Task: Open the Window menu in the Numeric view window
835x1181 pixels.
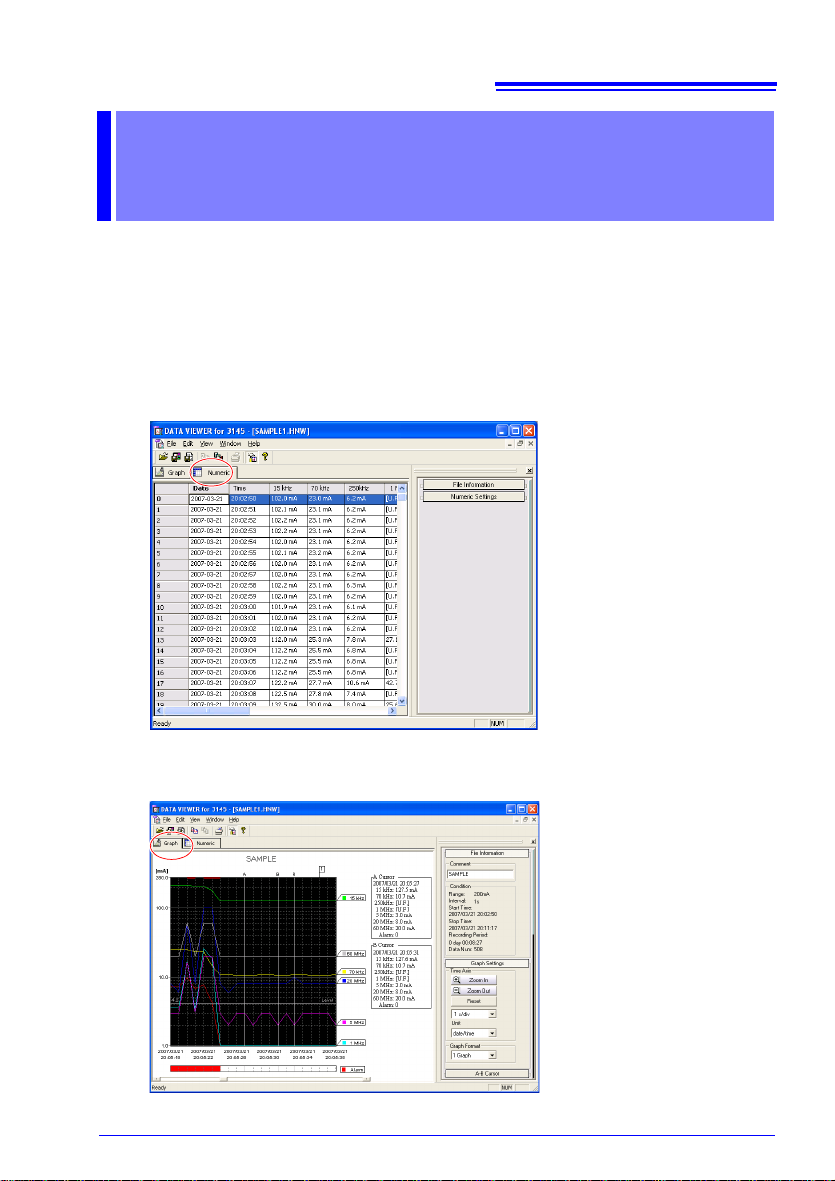Action: pos(230,444)
